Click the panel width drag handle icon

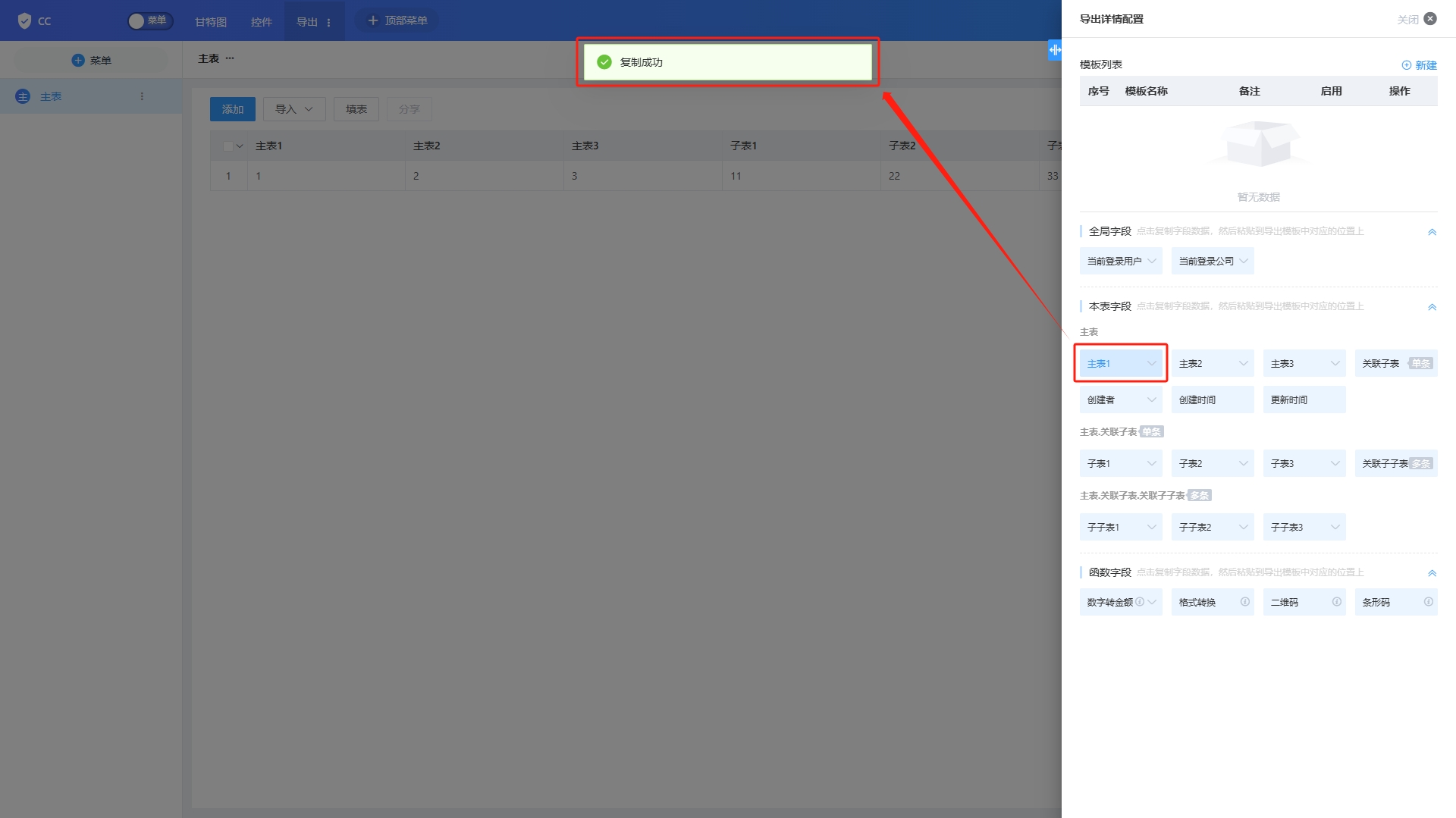click(1055, 50)
